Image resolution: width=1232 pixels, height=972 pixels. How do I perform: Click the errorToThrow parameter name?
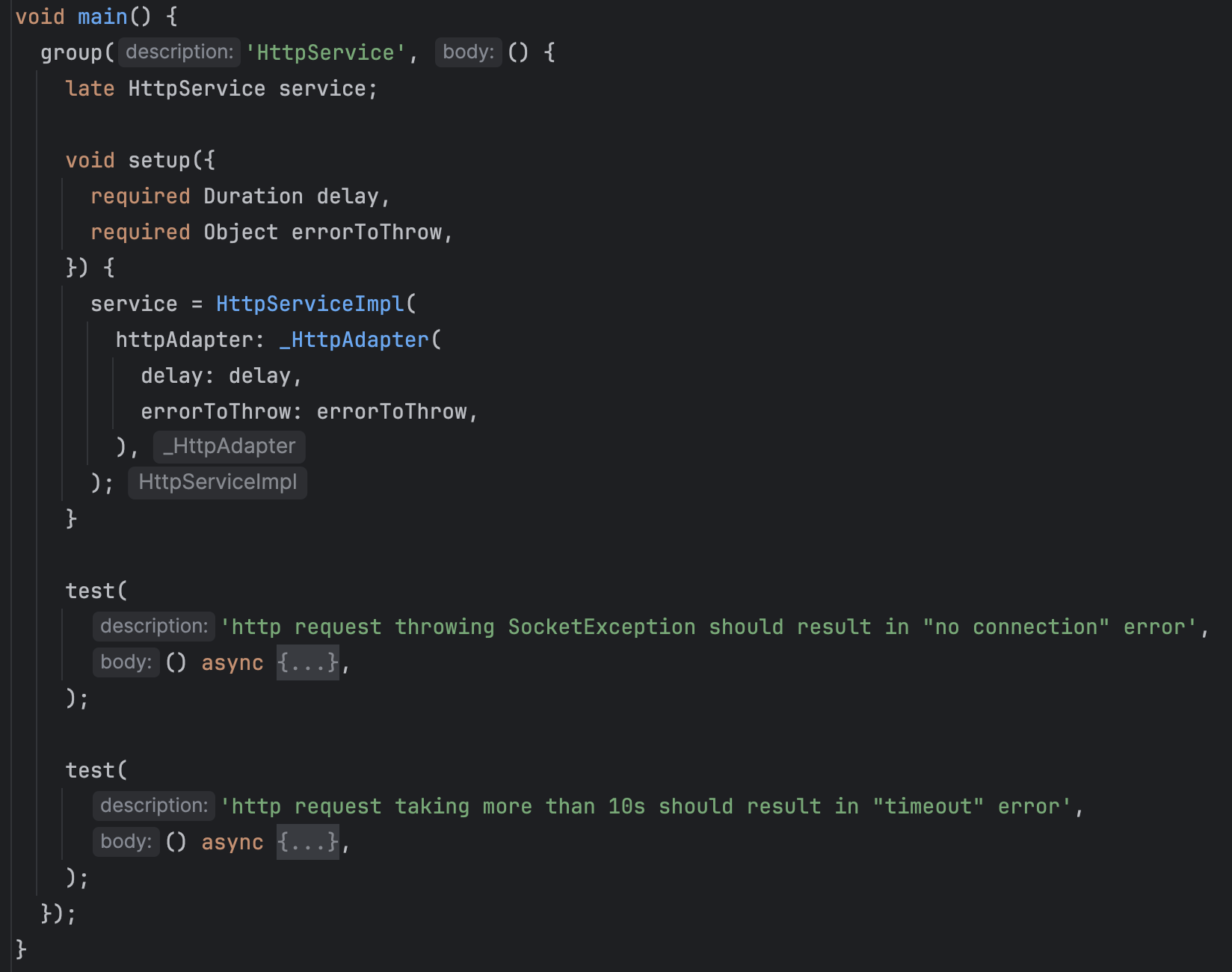click(371, 231)
